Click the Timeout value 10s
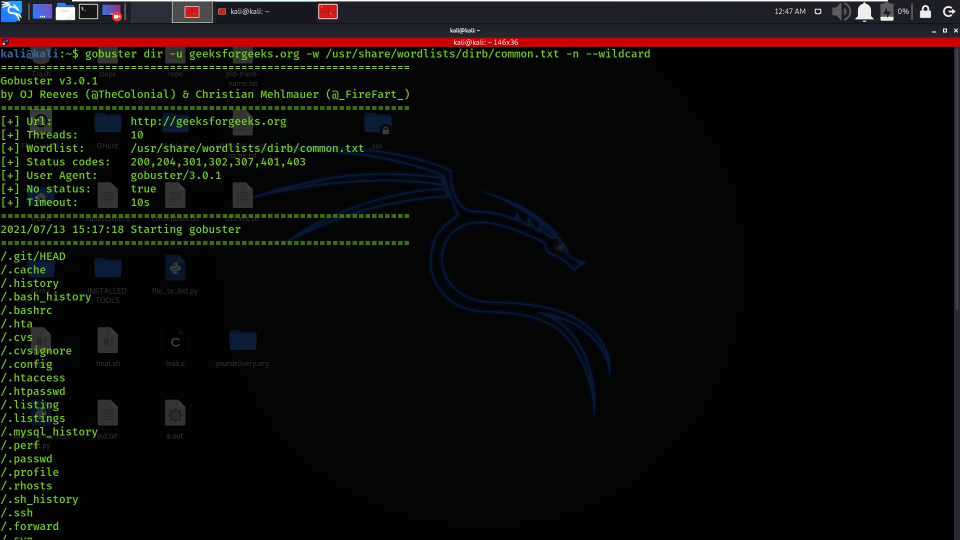Viewport: 960px width, 540px height. 140,202
